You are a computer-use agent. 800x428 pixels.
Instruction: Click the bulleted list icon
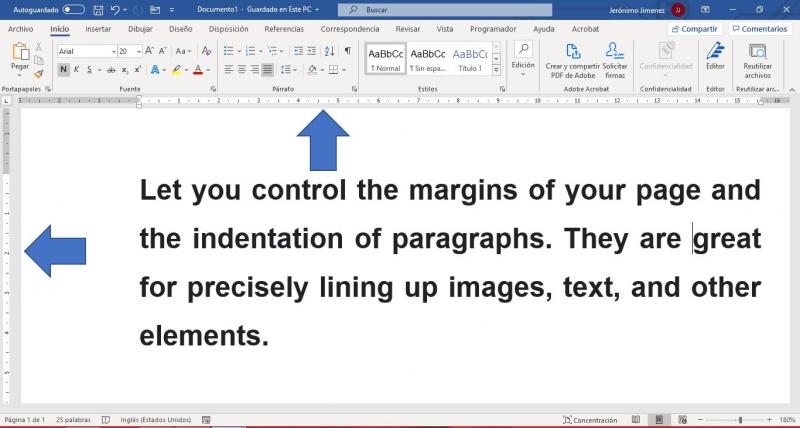point(229,50)
